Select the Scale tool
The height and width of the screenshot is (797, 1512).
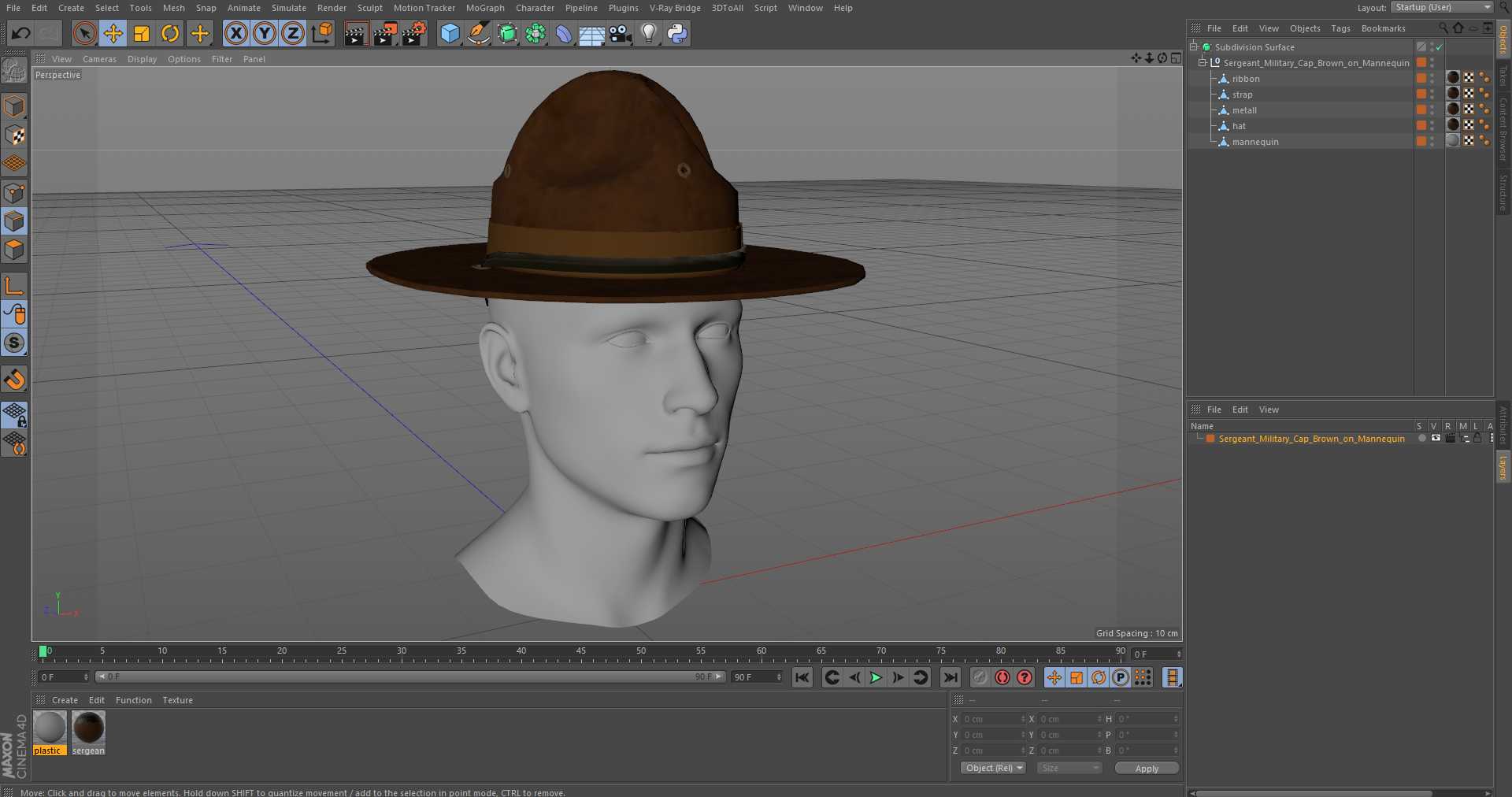pyautogui.click(x=142, y=33)
